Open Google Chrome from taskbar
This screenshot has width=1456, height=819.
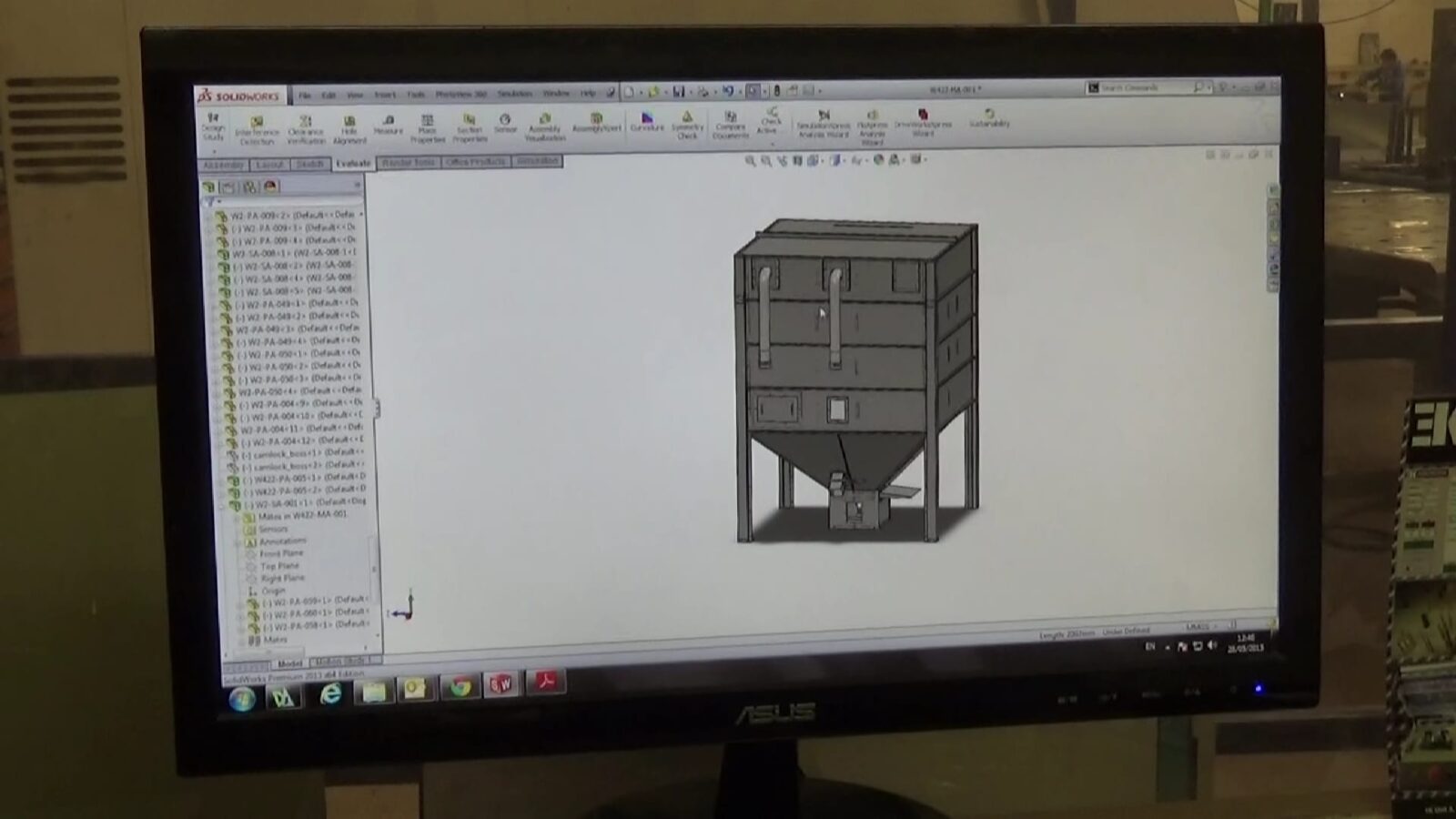pos(460,687)
